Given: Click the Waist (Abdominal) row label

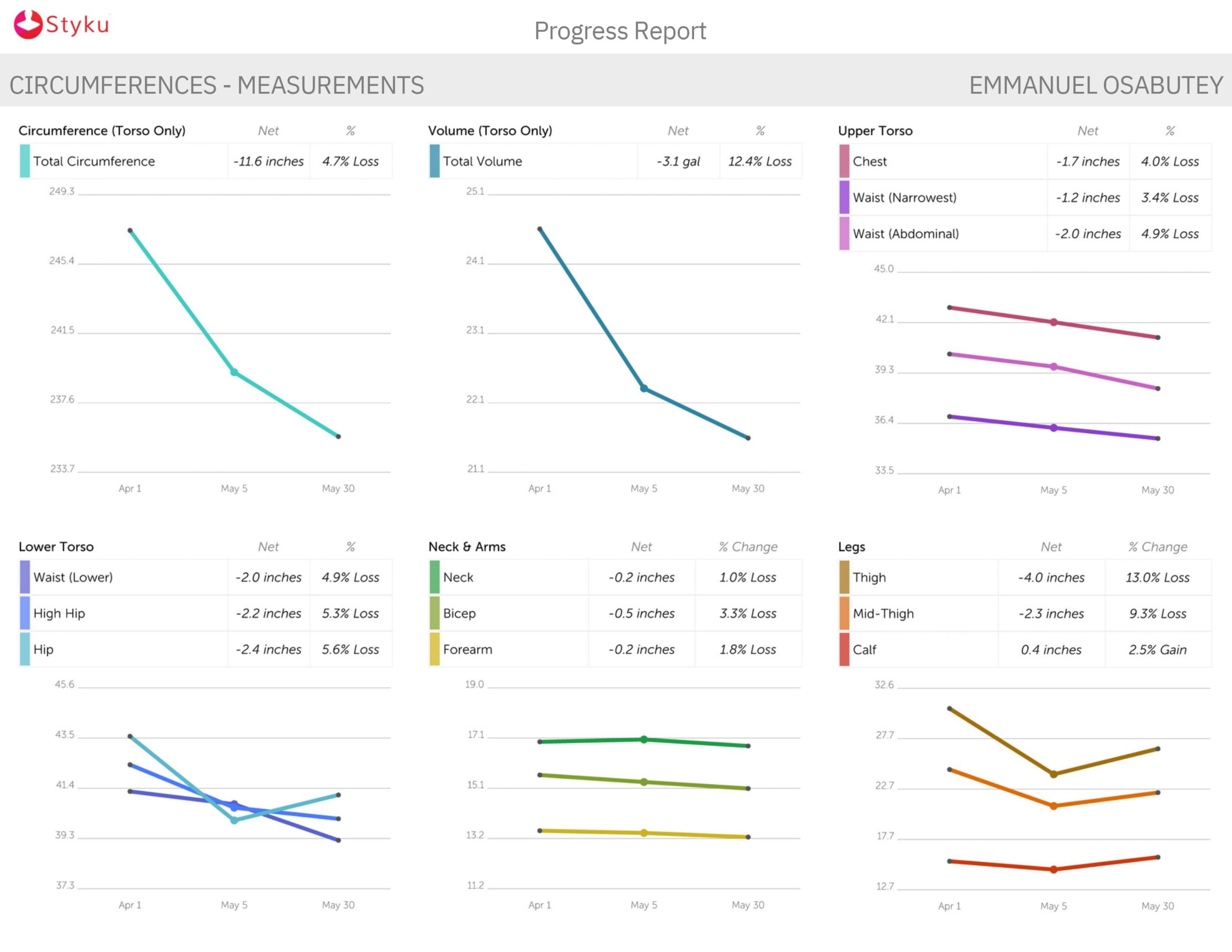Looking at the screenshot, I should pos(906,233).
